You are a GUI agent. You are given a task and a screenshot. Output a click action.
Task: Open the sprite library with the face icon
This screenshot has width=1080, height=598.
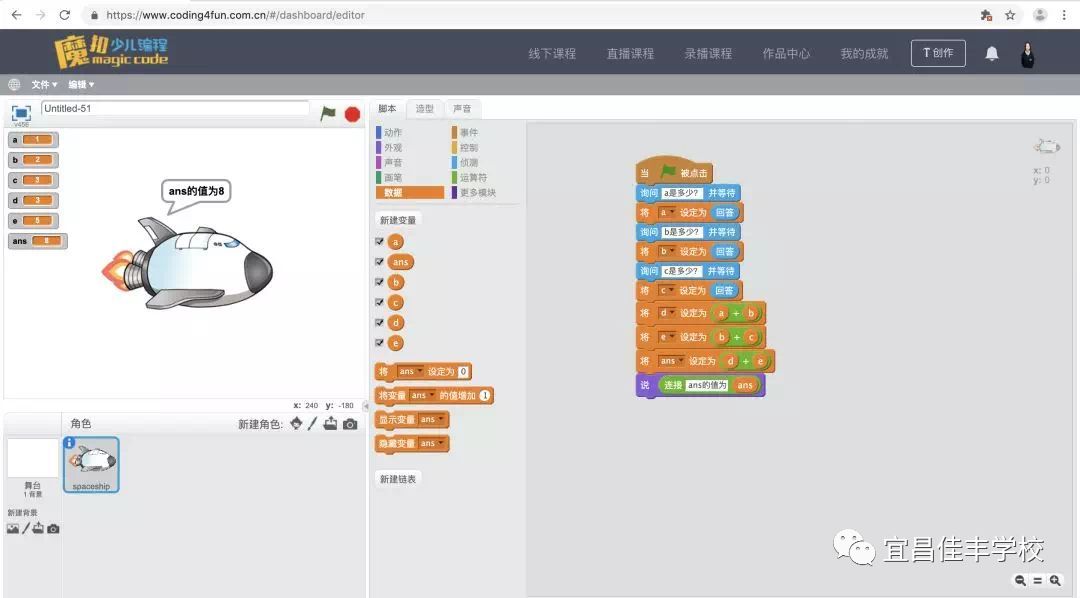(297, 423)
